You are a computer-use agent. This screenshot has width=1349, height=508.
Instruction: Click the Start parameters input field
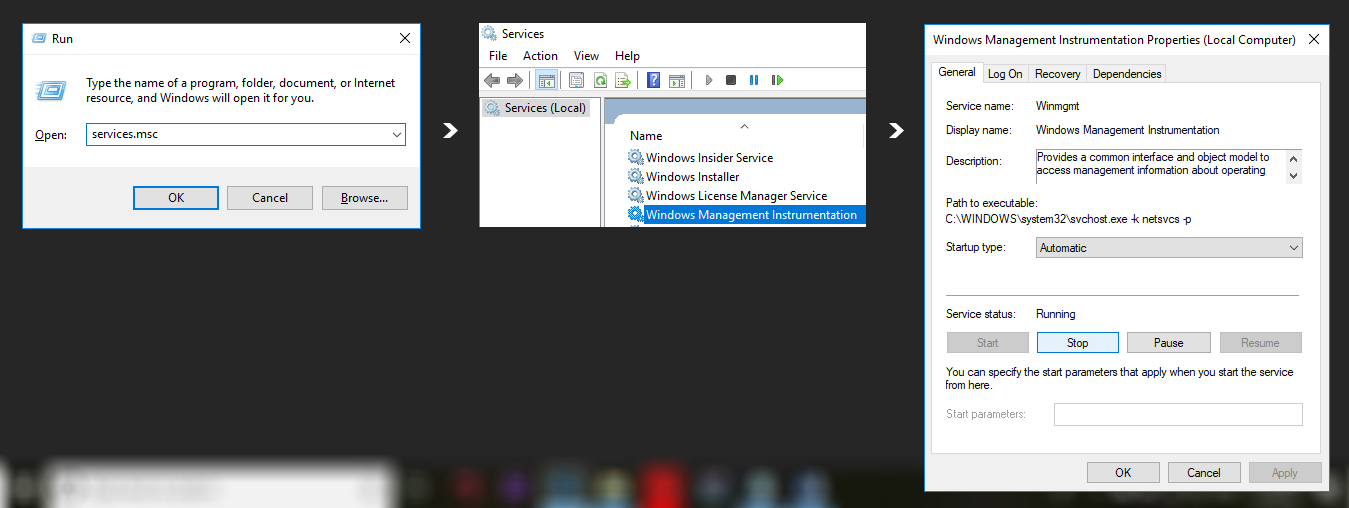click(1178, 414)
